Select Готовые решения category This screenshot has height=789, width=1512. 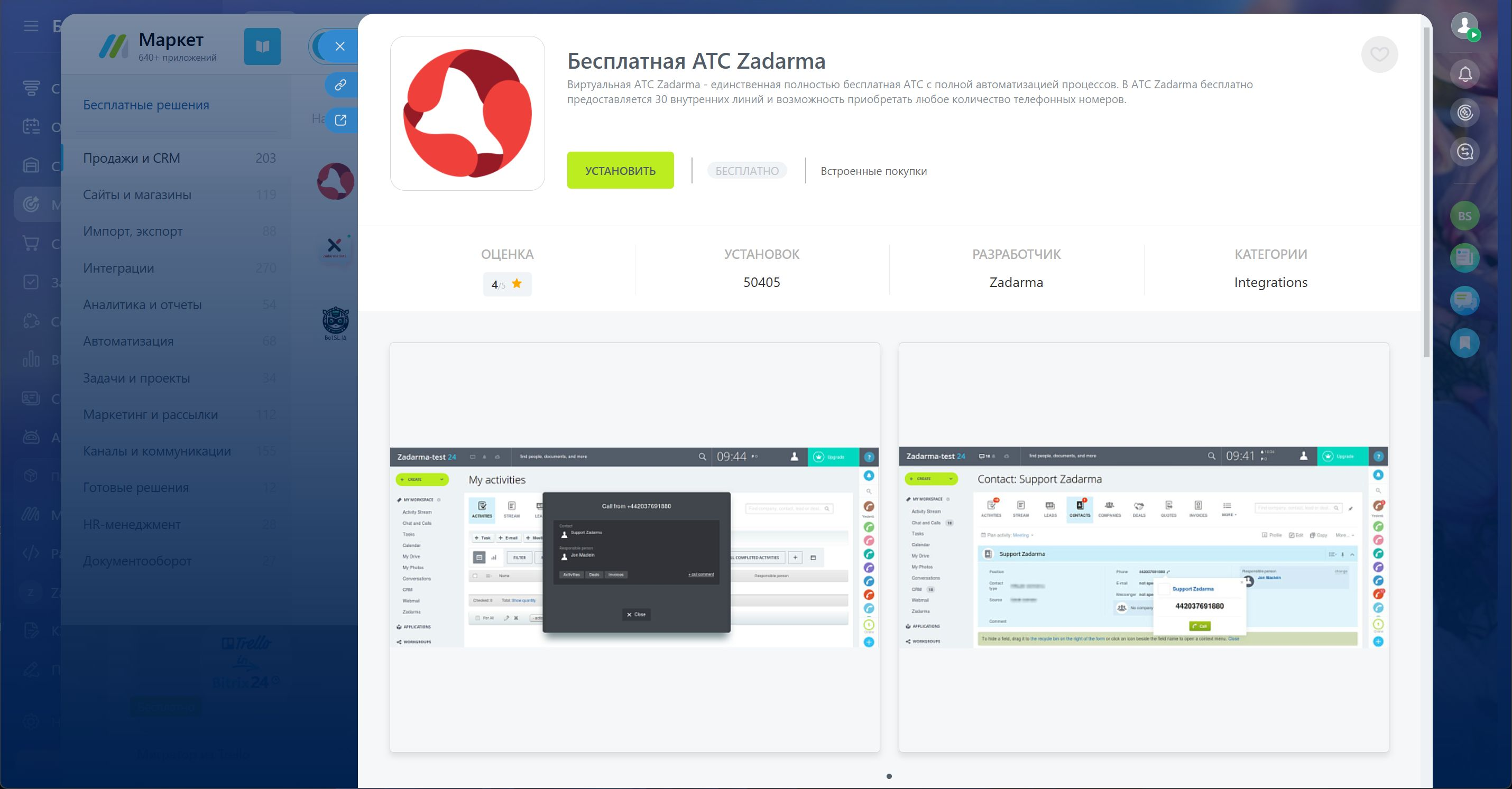click(x=179, y=487)
